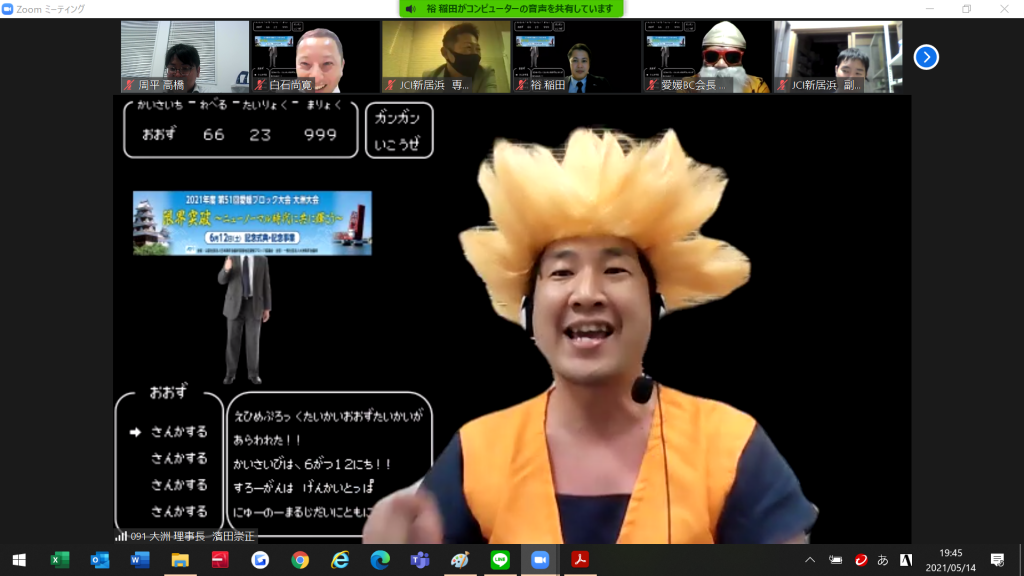This screenshot has height=576, width=1024.
Task: Open Adobe Acrobat from the taskbar
Action: click(x=580, y=560)
